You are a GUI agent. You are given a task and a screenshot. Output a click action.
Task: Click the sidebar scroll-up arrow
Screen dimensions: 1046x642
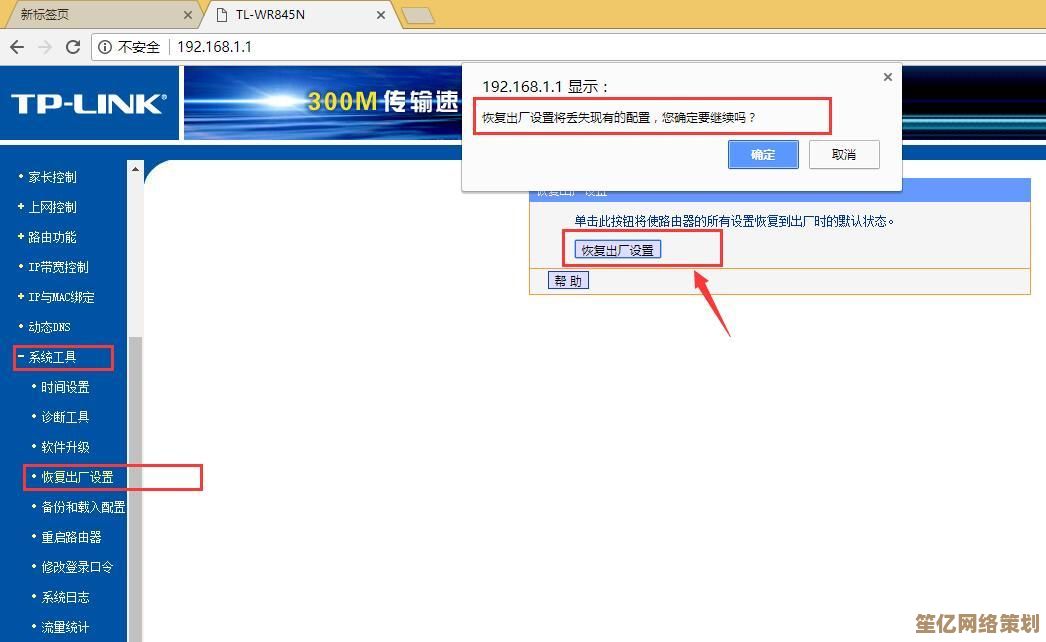(136, 171)
